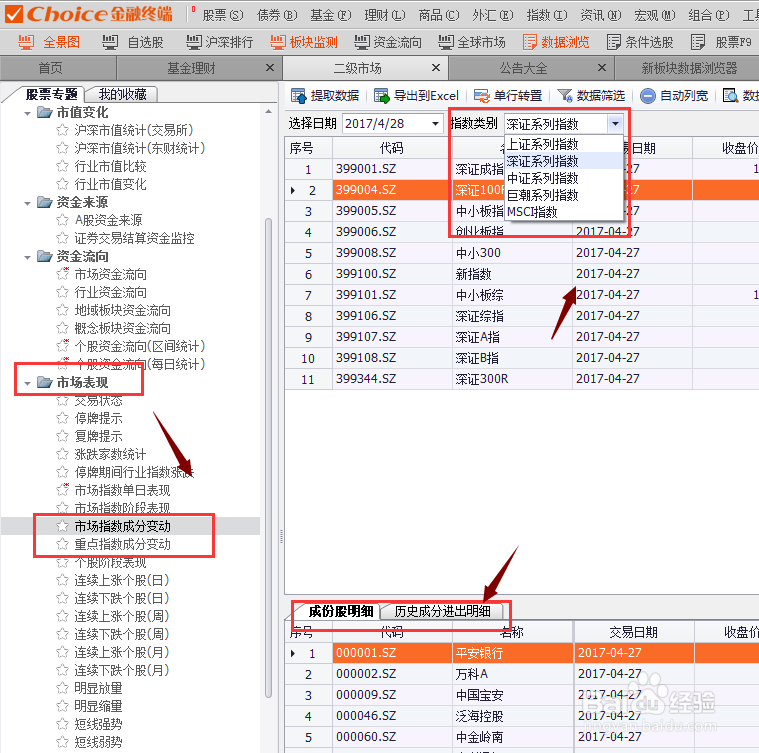Image resolution: width=759 pixels, height=753 pixels.
Task: Favorite star for 重点指数成分变动
Action: (62, 544)
